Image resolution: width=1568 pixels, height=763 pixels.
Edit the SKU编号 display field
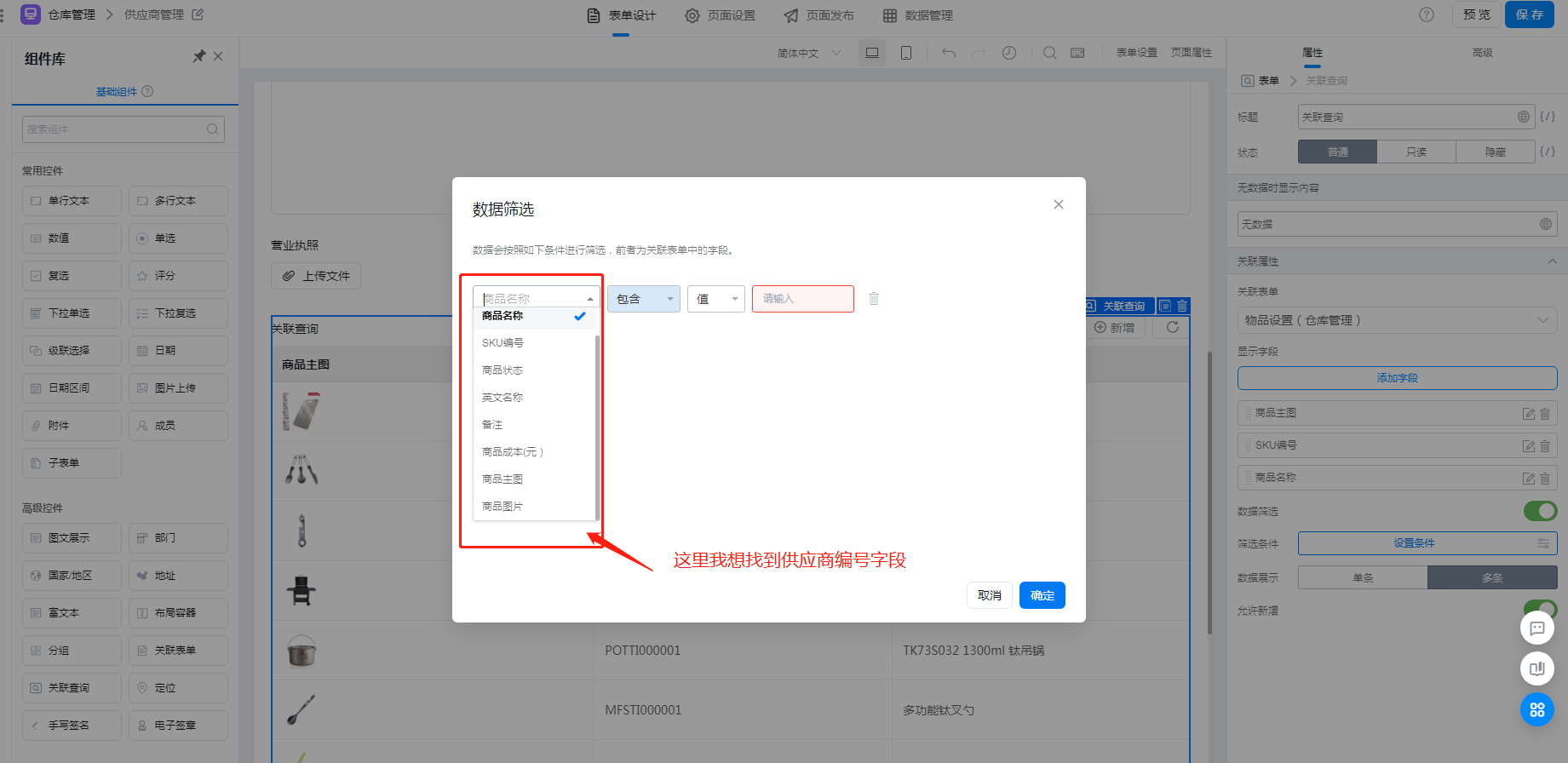[x=1529, y=445]
